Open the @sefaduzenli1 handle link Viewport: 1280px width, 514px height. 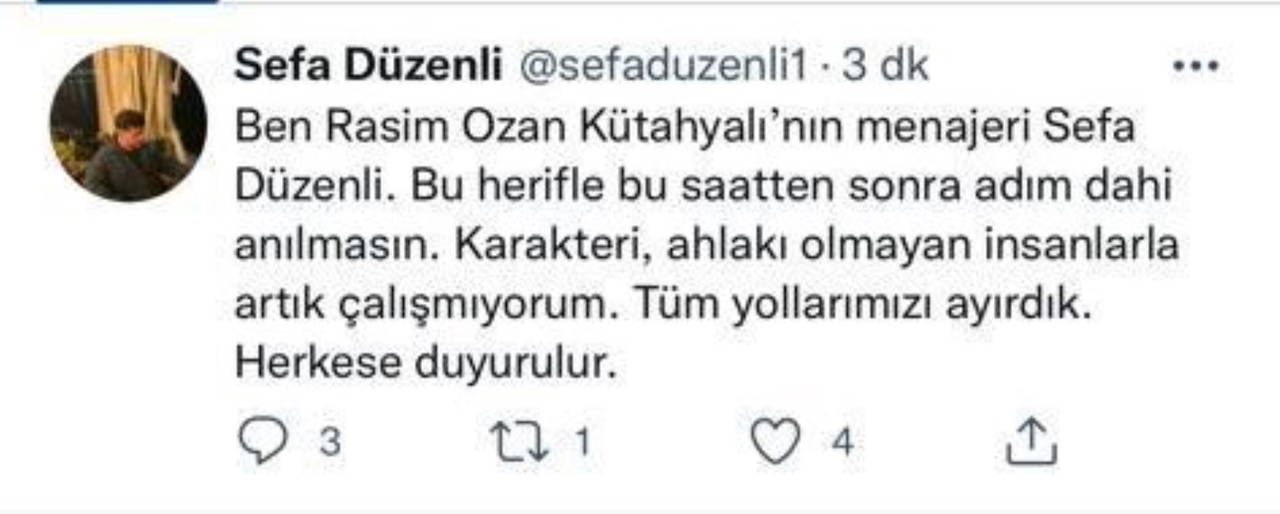[x=661, y=67]
